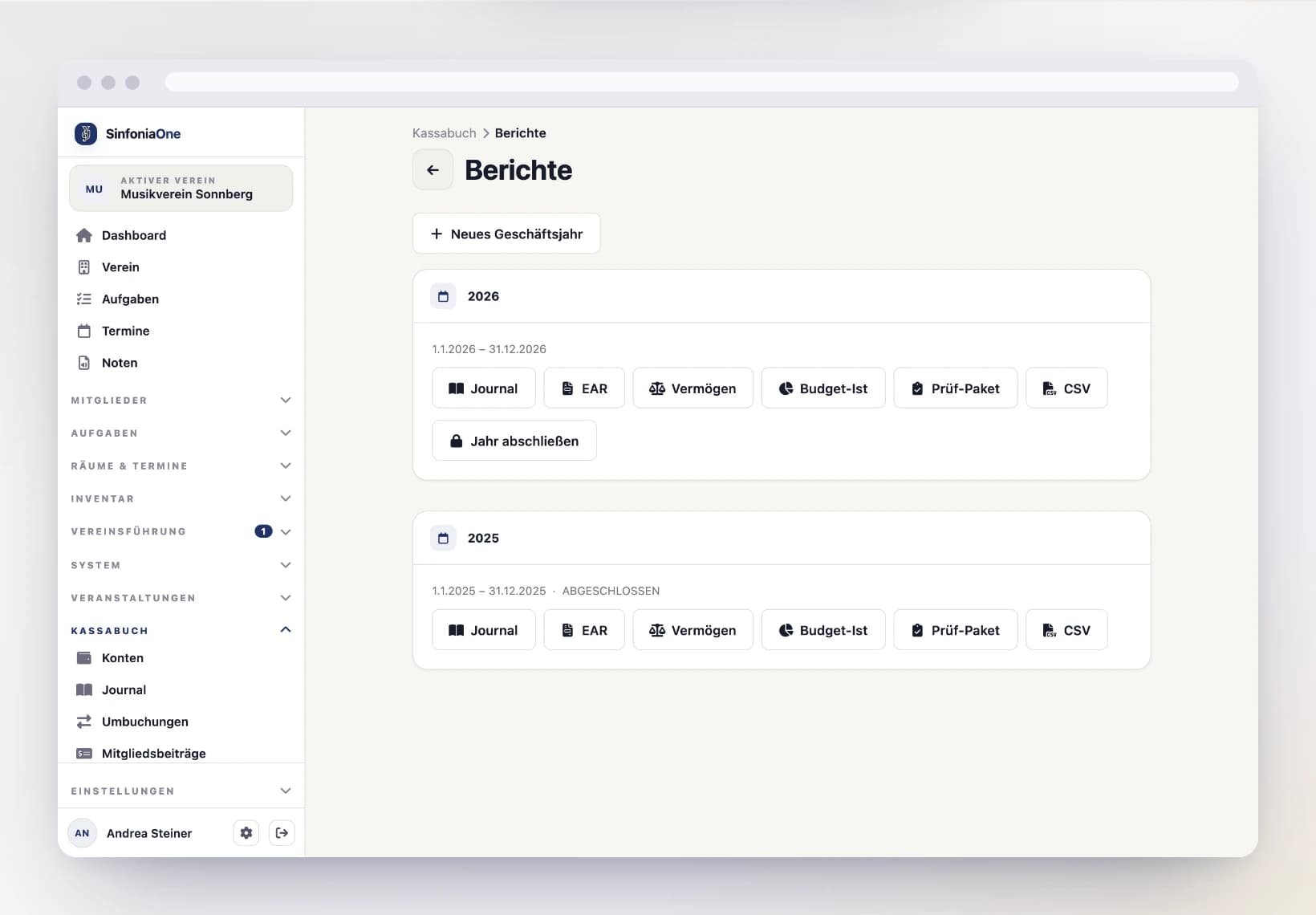Click the logout icon in the sidebar footer
Image resolution: width=1316 pixels, height=915 pixels.
coord(282,833)
